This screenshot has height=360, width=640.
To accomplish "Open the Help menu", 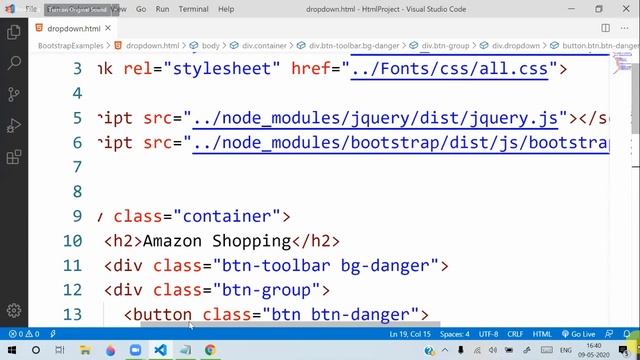I will [226, 9].
